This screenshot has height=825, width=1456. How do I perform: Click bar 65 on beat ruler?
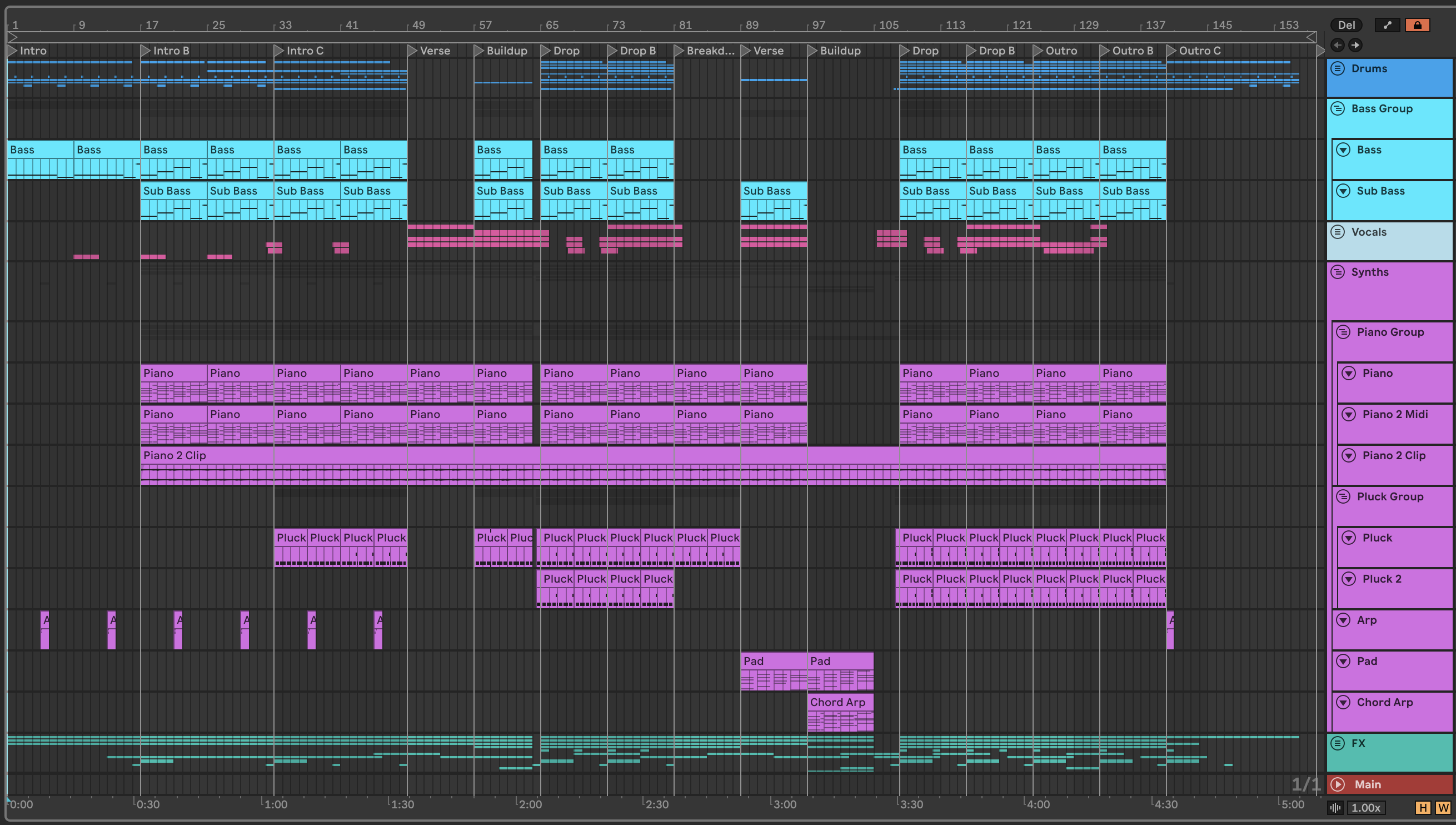pyautogui.click(x=552, y=25)
